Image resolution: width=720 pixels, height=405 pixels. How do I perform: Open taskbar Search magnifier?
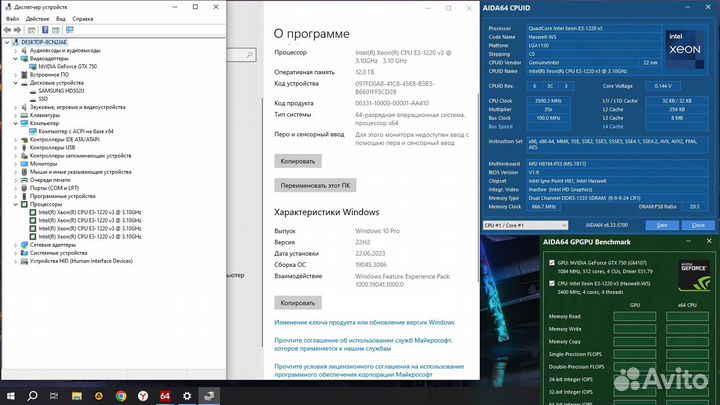click(32, 395)
